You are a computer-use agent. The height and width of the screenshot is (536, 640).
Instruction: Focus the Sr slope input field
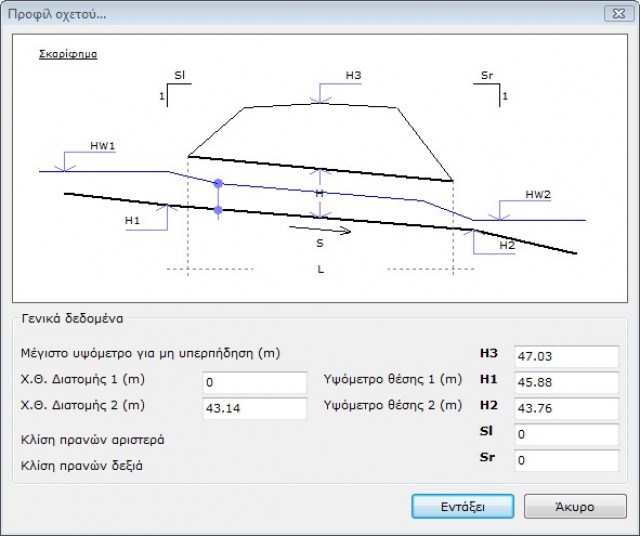(x=566, y=460)
